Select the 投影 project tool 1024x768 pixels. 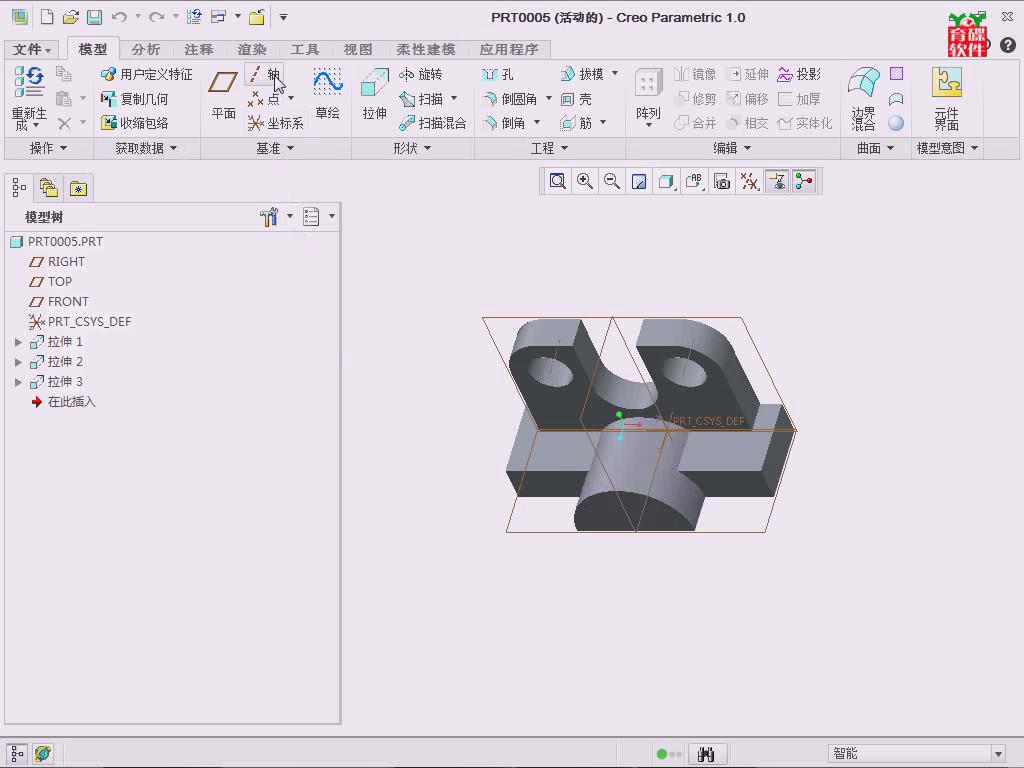point(799,74)
